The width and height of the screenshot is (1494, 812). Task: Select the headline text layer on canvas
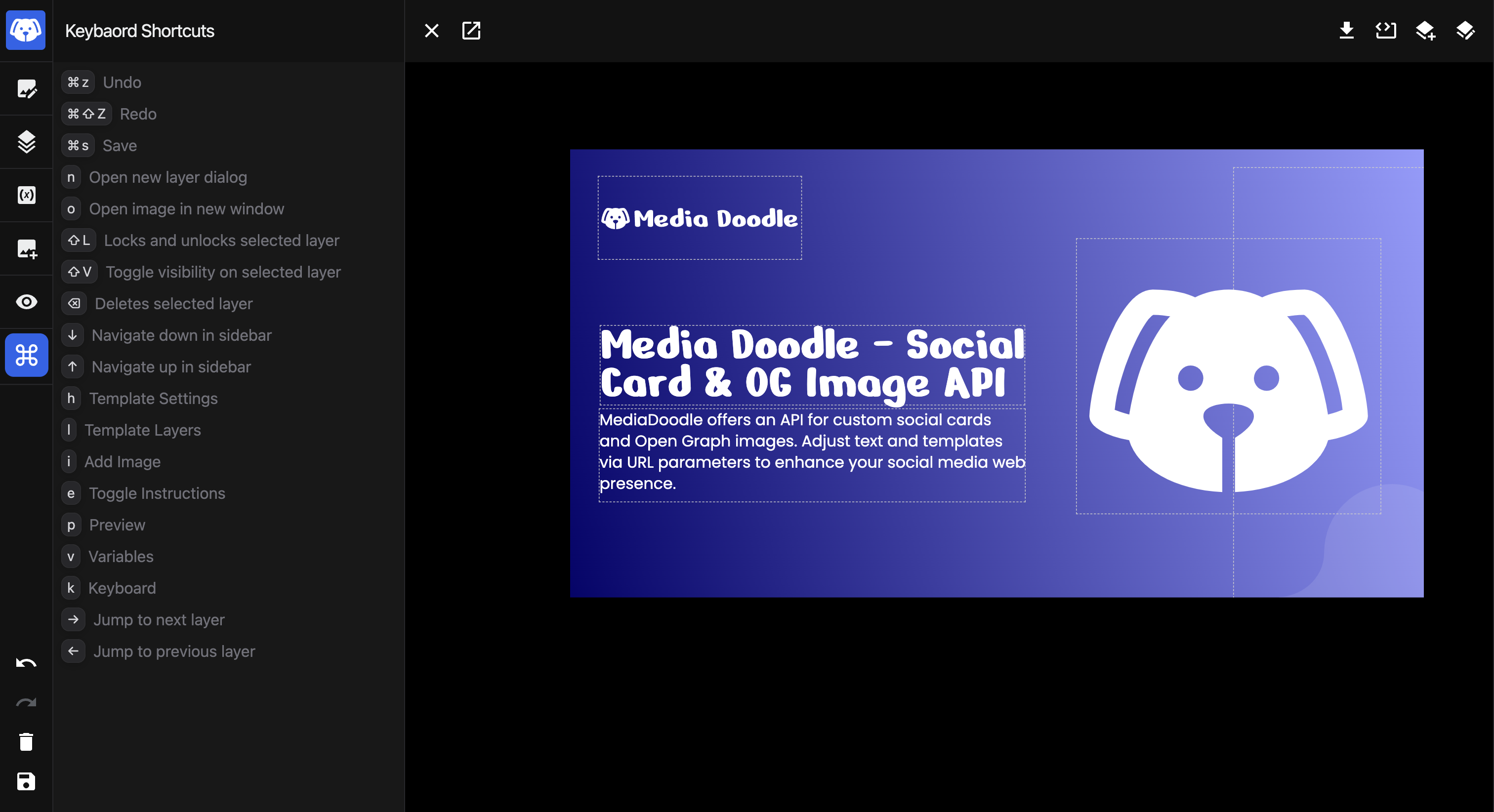click(812, 364)
